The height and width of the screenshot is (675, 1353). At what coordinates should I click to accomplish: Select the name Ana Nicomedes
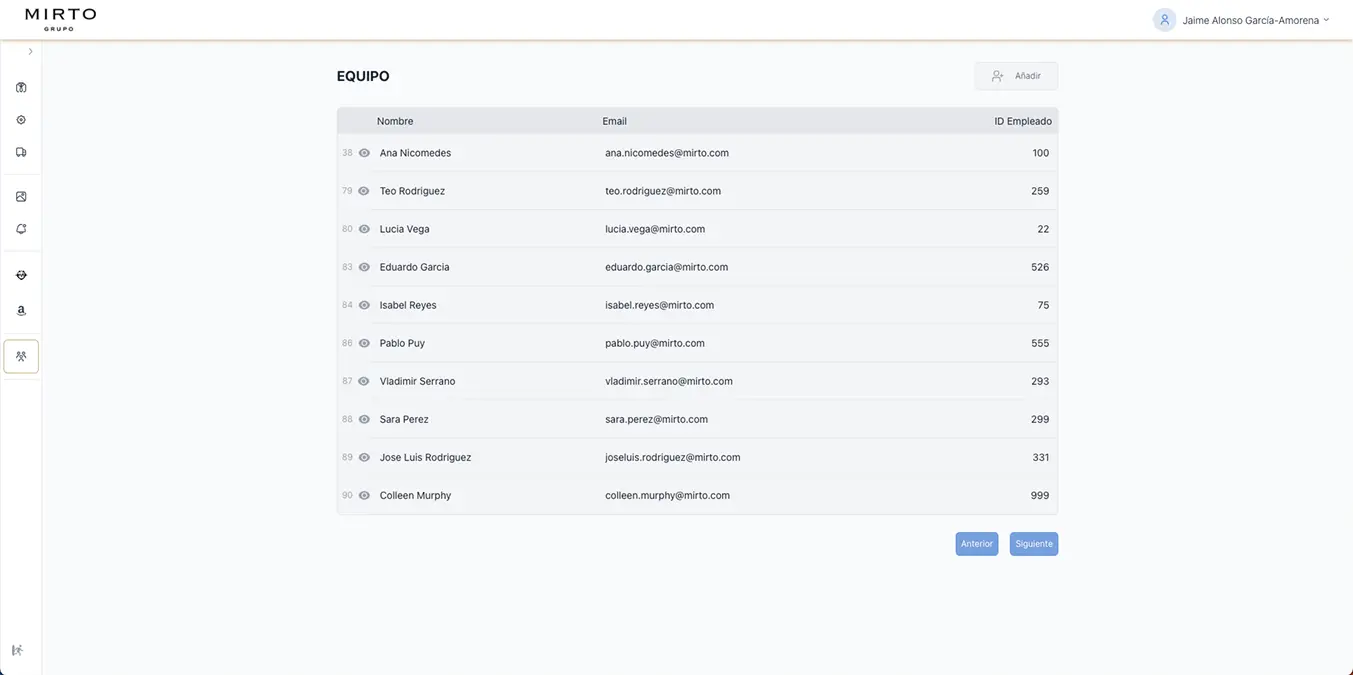(x=415, y=153)
